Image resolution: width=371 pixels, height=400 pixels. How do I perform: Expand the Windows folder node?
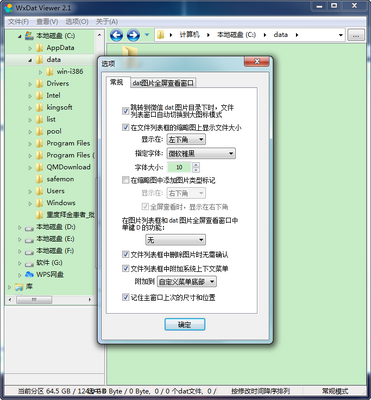coord(30,203)
